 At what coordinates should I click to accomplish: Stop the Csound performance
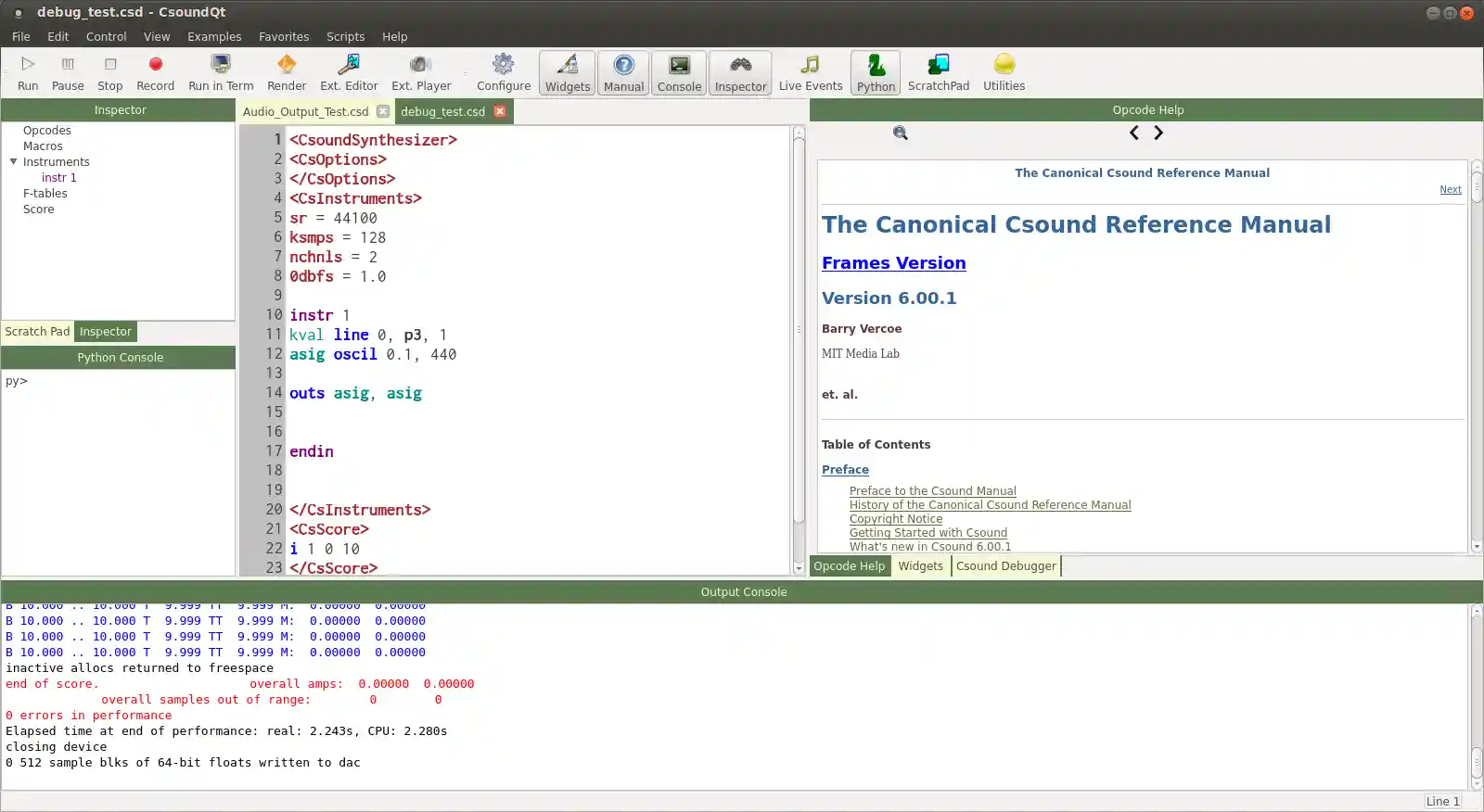click(110, 73)
